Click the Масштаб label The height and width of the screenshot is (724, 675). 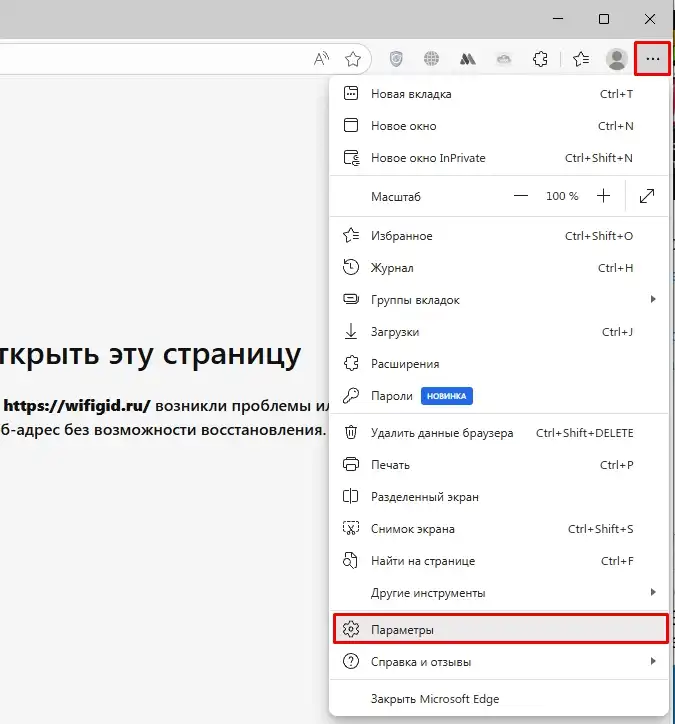pyautogui.click(x=396, y=197)
